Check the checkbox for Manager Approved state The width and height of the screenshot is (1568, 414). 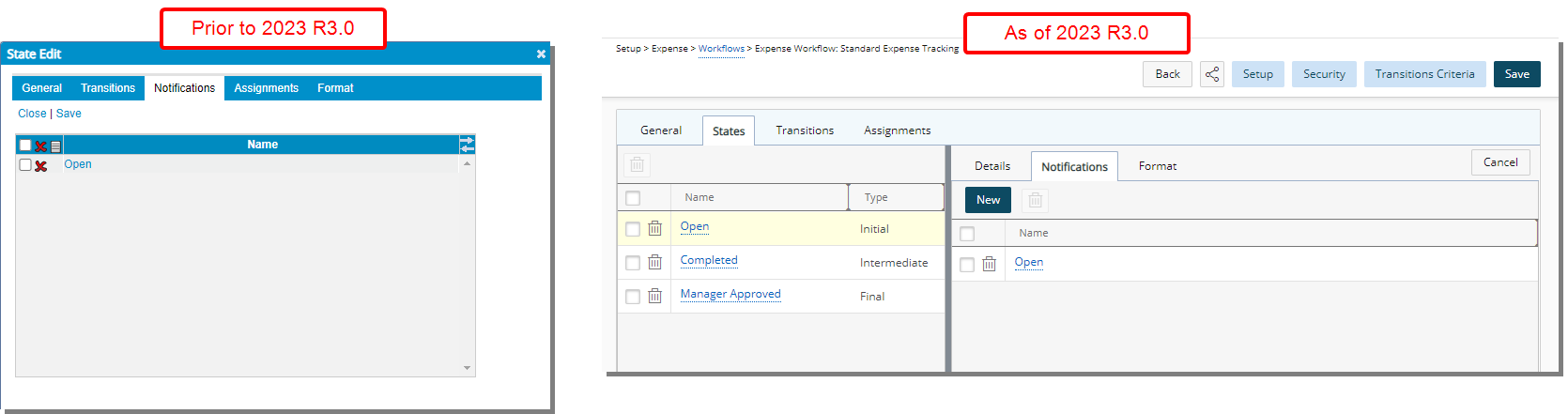(633, 297)
